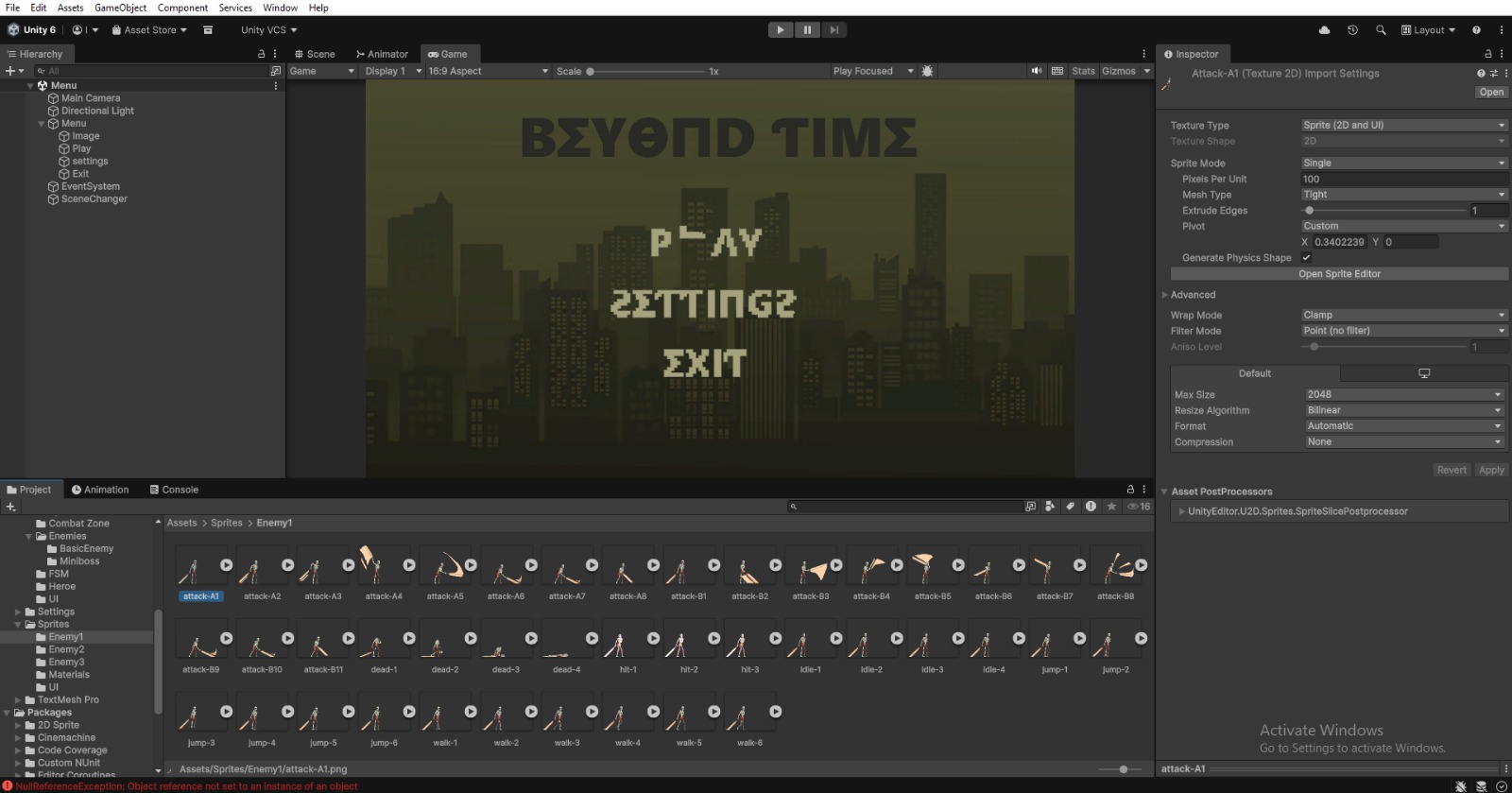This screenshot has width=1512, height=793.
Task: Open the Filter Mode dropdown
Action: (x=1404, y=331)
